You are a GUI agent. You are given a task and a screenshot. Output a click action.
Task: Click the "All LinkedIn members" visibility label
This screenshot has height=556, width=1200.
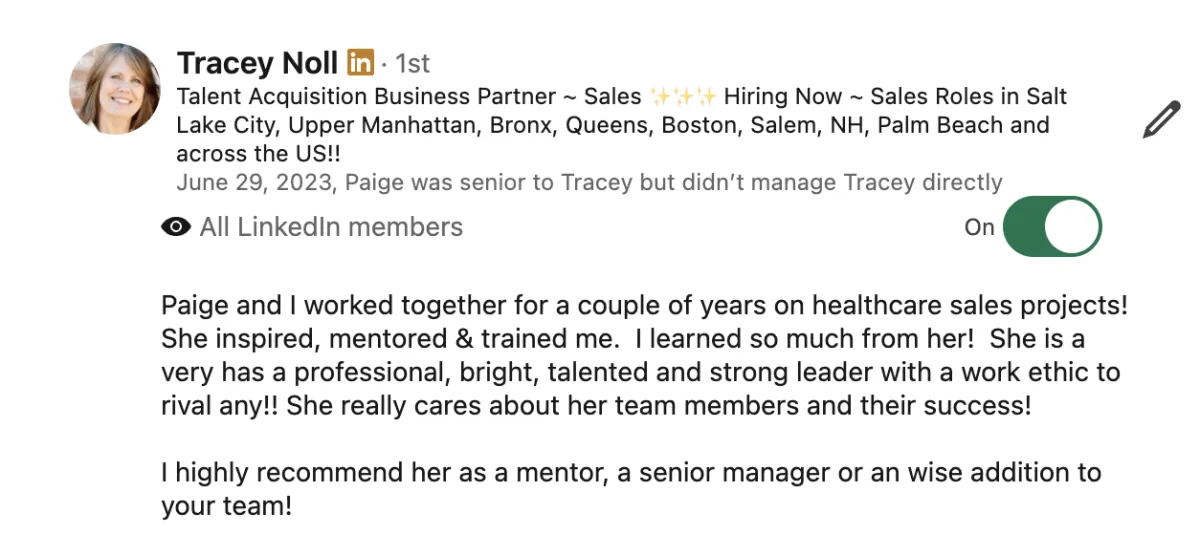331,227
